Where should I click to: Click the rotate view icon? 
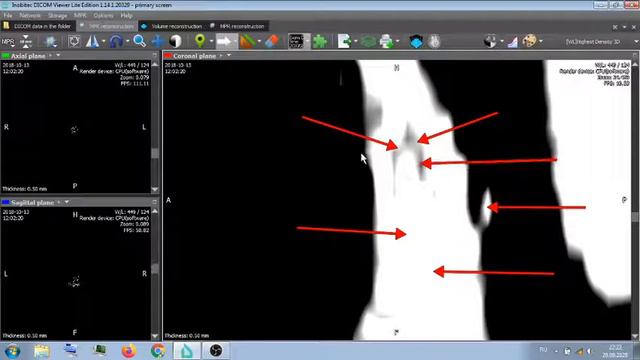tap(74, 41)
